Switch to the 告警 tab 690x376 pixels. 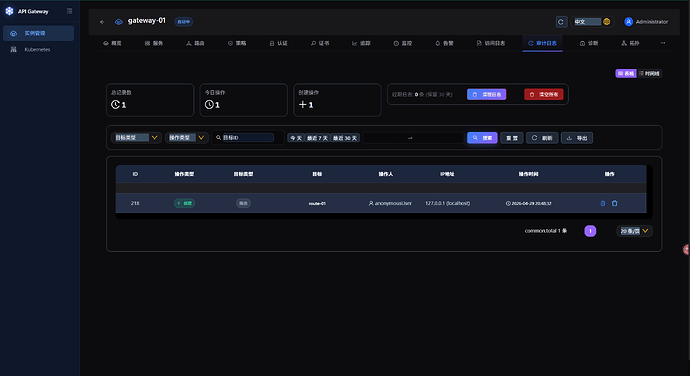[444, 43]
